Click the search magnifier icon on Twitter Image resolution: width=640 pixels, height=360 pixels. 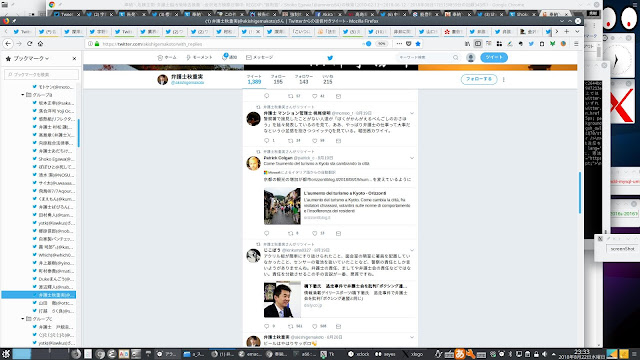tap(456, 58)
